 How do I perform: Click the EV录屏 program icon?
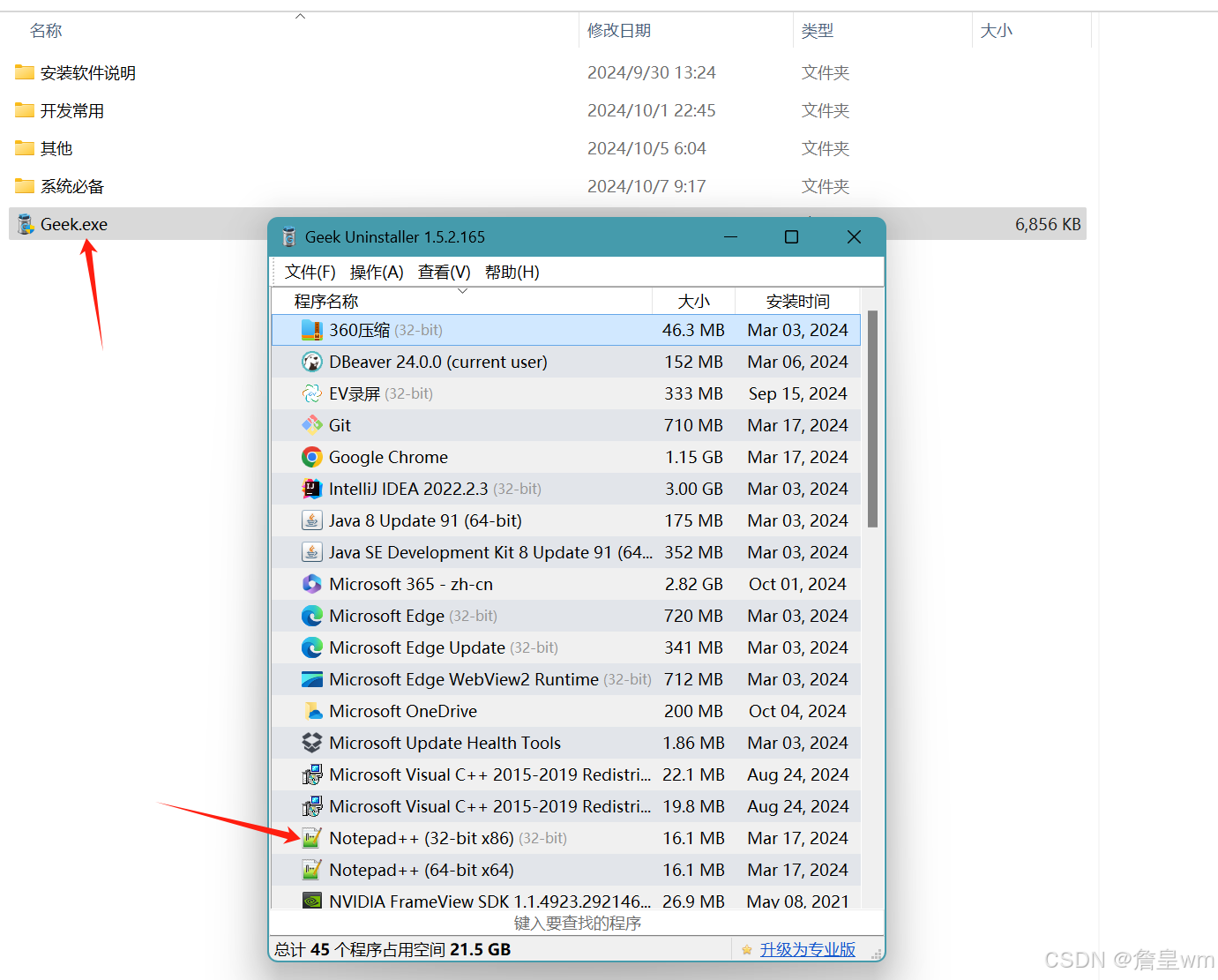click(x=312, y=393)
